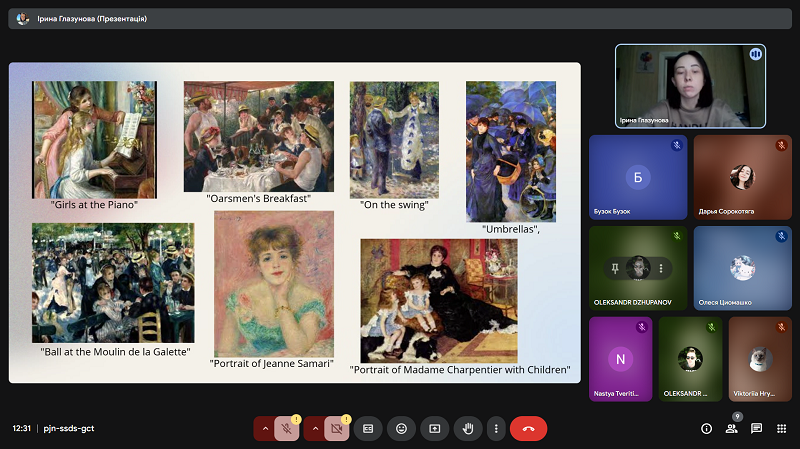Select Viktoriia Hry's participant tile
The width and height of the screenshot is (800, 449).
(760, 359)
